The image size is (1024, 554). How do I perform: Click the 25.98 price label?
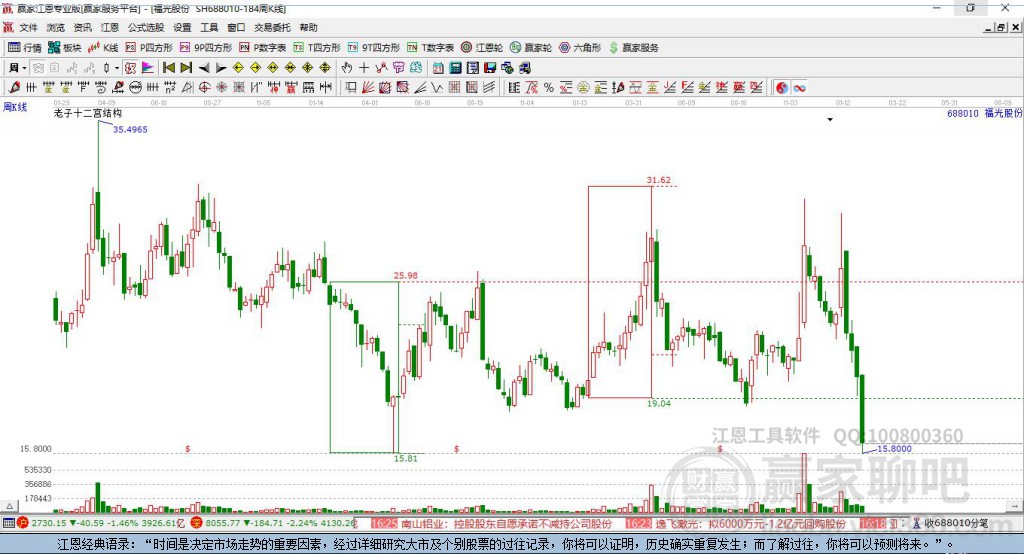pyautogui.click(x=406, y=275)
